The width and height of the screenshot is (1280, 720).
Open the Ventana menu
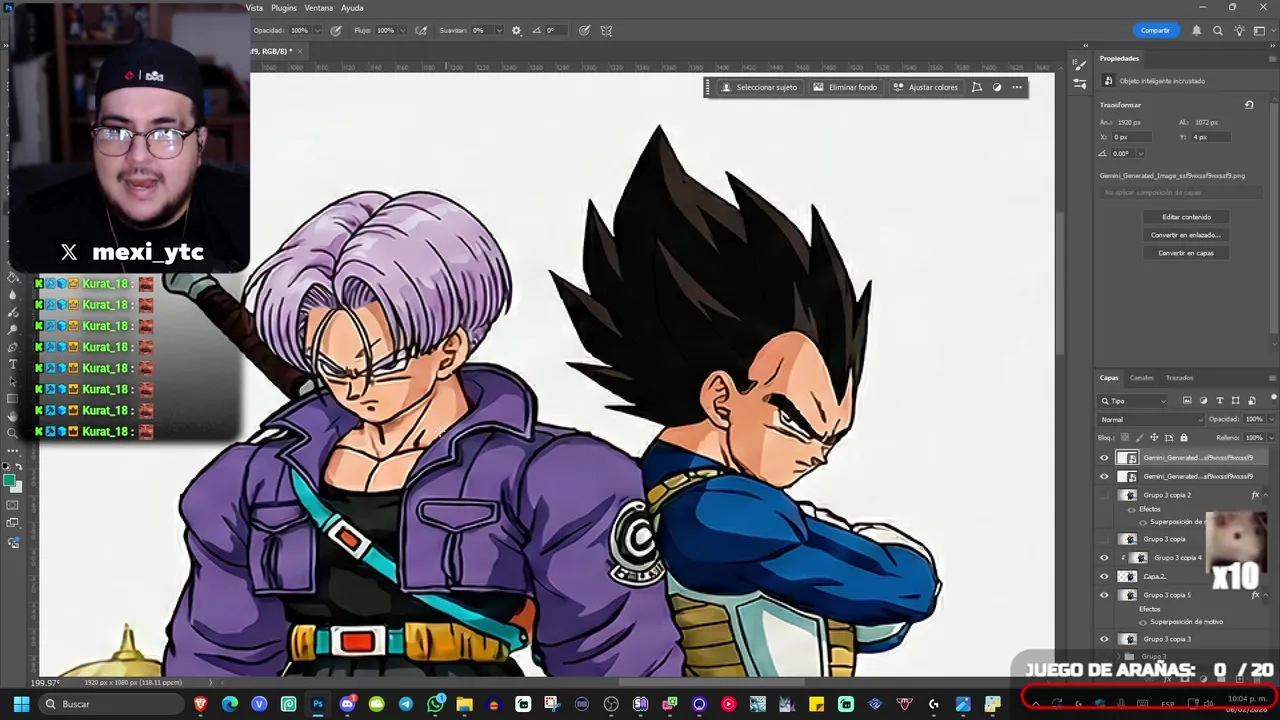(x=319, y=8)
